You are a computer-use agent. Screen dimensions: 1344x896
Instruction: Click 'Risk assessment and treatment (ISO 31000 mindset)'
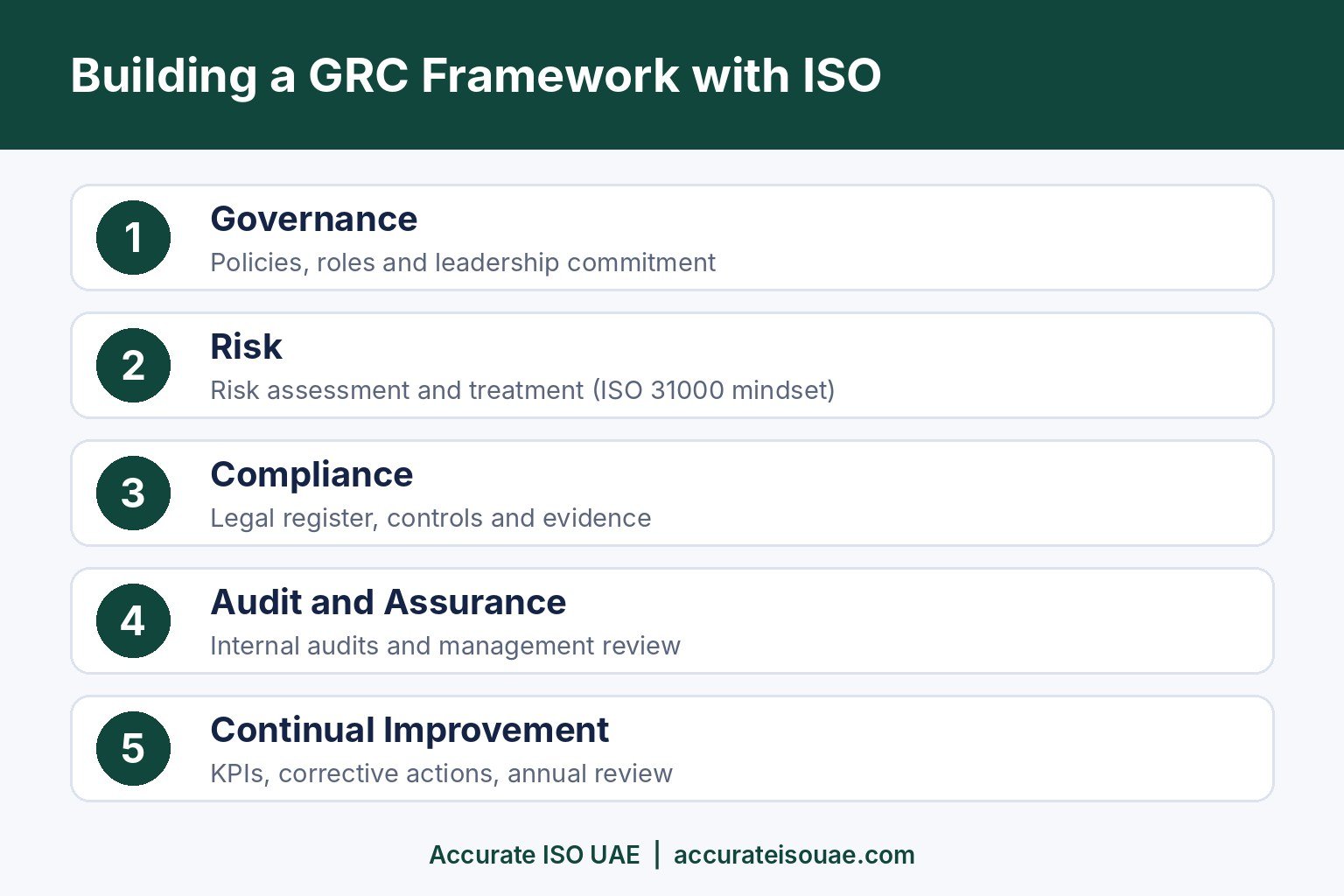(x=522, y=390)
